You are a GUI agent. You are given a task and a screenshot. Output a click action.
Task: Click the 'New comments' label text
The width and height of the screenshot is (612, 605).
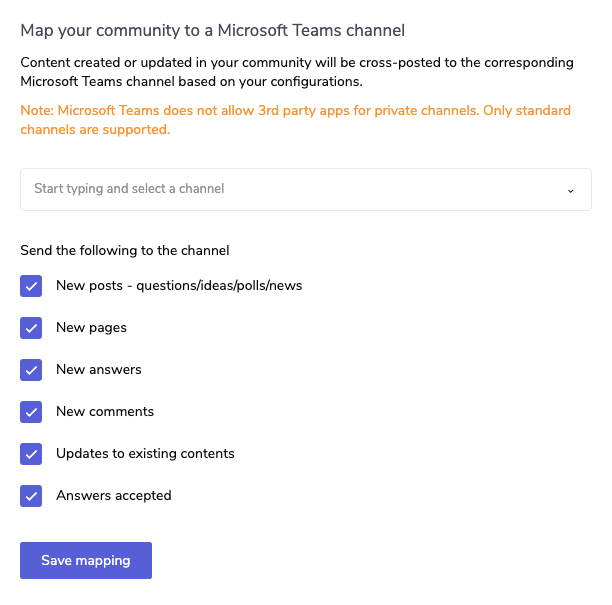(105, 412)
